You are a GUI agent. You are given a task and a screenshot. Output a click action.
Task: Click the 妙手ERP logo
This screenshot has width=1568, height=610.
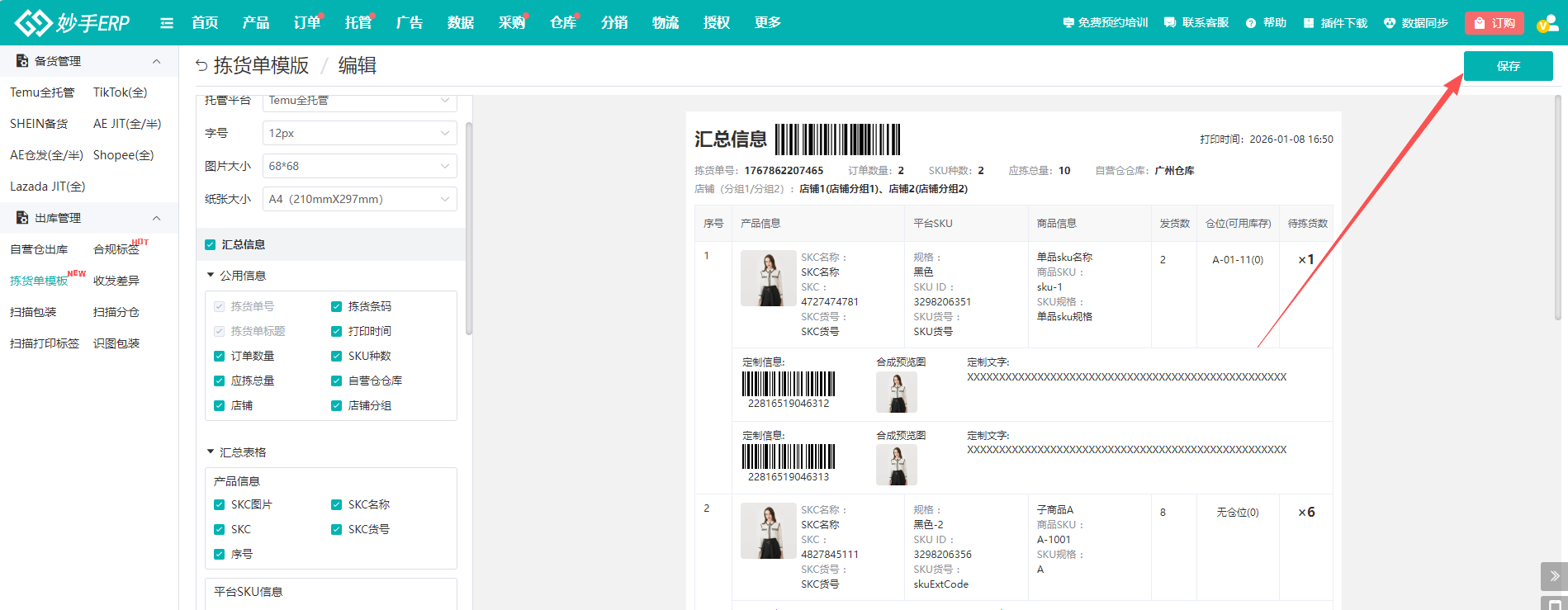[x=73, y=22]
